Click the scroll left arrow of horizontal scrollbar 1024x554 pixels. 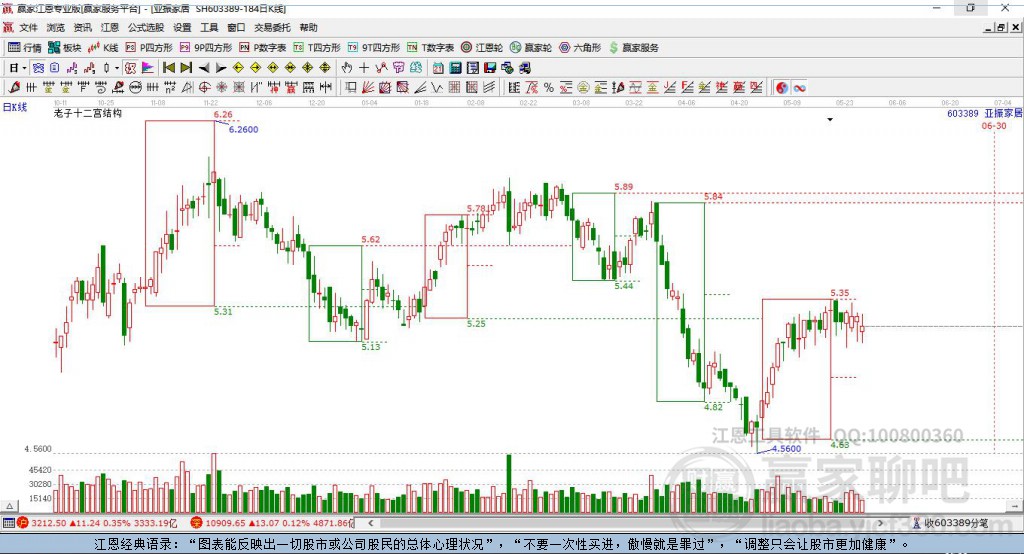pos(370,523)
